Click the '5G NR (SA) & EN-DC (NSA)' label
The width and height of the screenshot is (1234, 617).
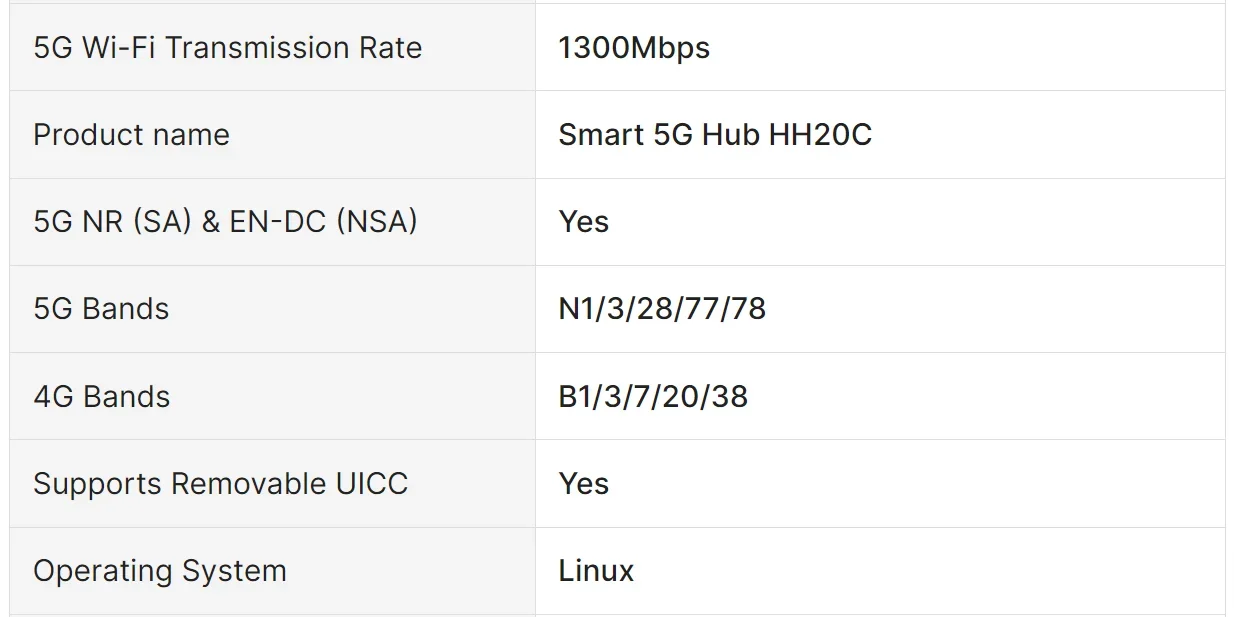tap(225, 222)
